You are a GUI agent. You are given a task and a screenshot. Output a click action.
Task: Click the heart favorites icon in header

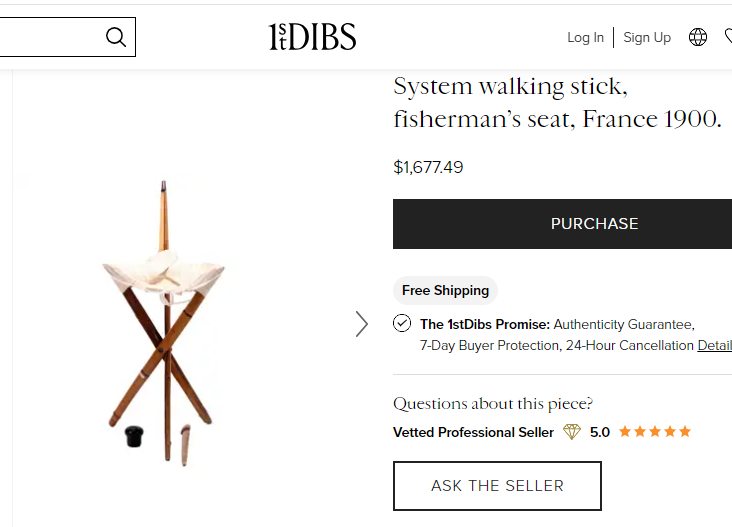point(728,37)
